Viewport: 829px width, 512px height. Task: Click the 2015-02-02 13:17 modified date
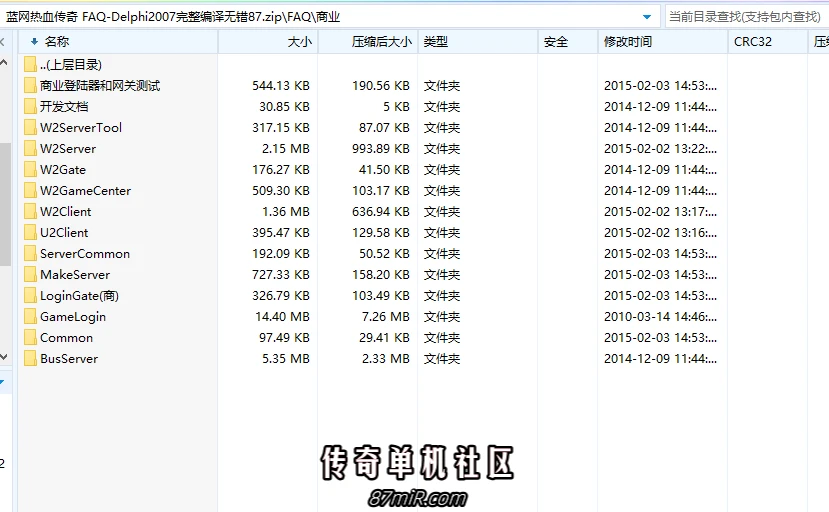click(x=660, y=212)
